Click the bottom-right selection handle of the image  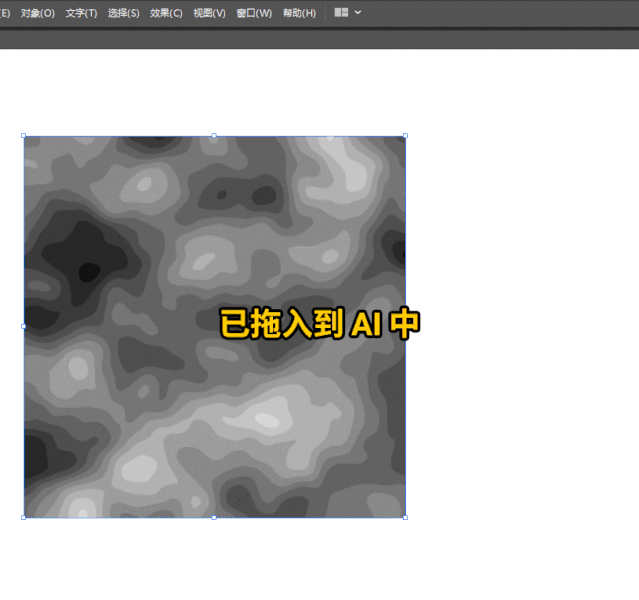[405, 517]
